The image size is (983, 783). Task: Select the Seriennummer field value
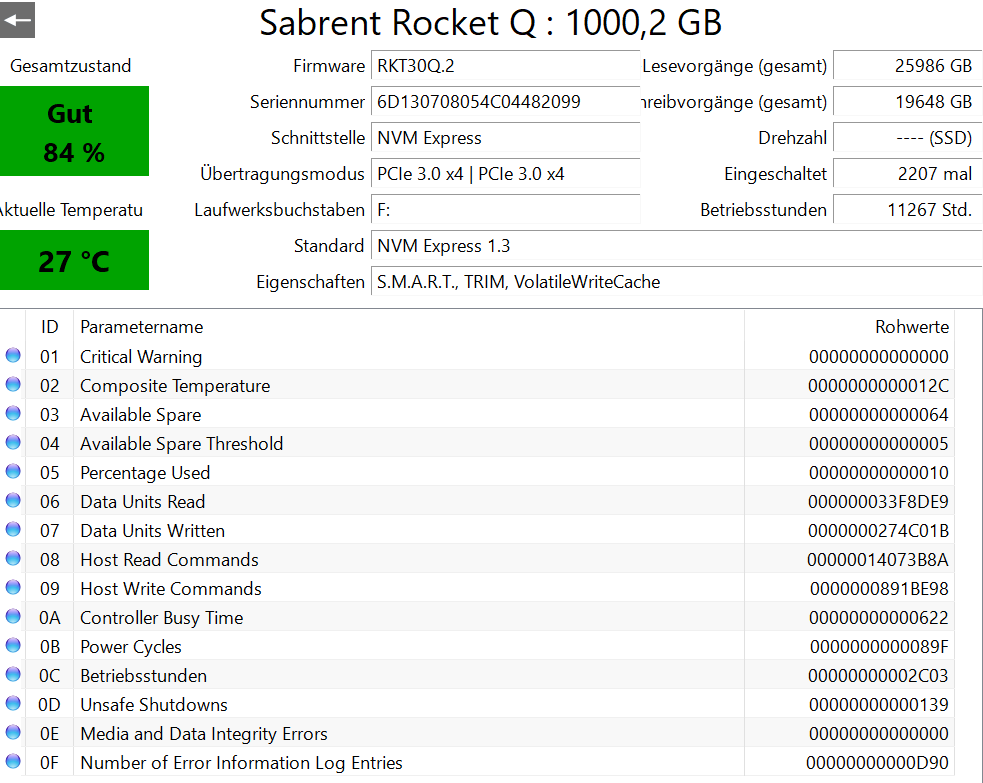(x=505, y=102)
